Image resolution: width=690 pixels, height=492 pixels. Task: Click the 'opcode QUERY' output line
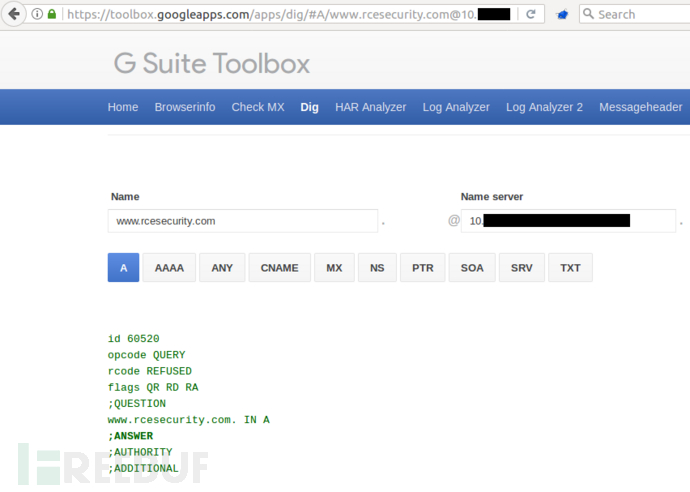(x=147, y=355)
